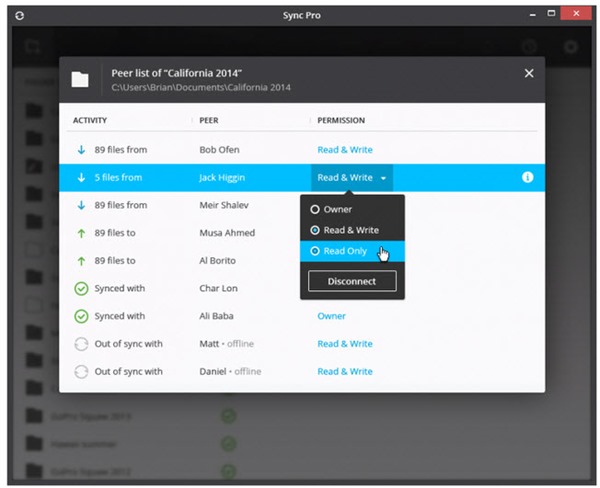Select peer name Jack Higgin
The width and height of the screenshot is (600, 488).
tap(222, 178)
